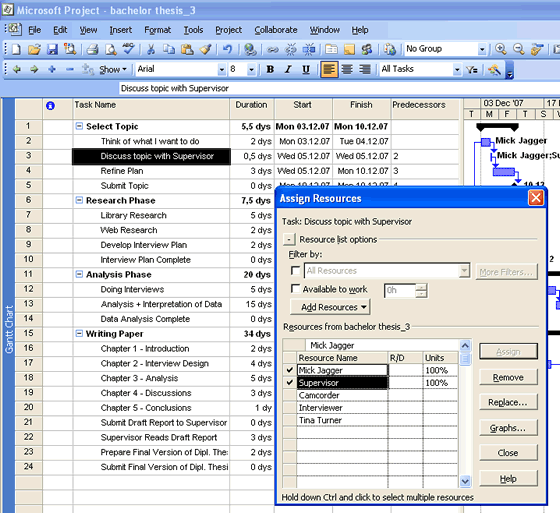Click the Undo arrow icon

pos(228,49)
